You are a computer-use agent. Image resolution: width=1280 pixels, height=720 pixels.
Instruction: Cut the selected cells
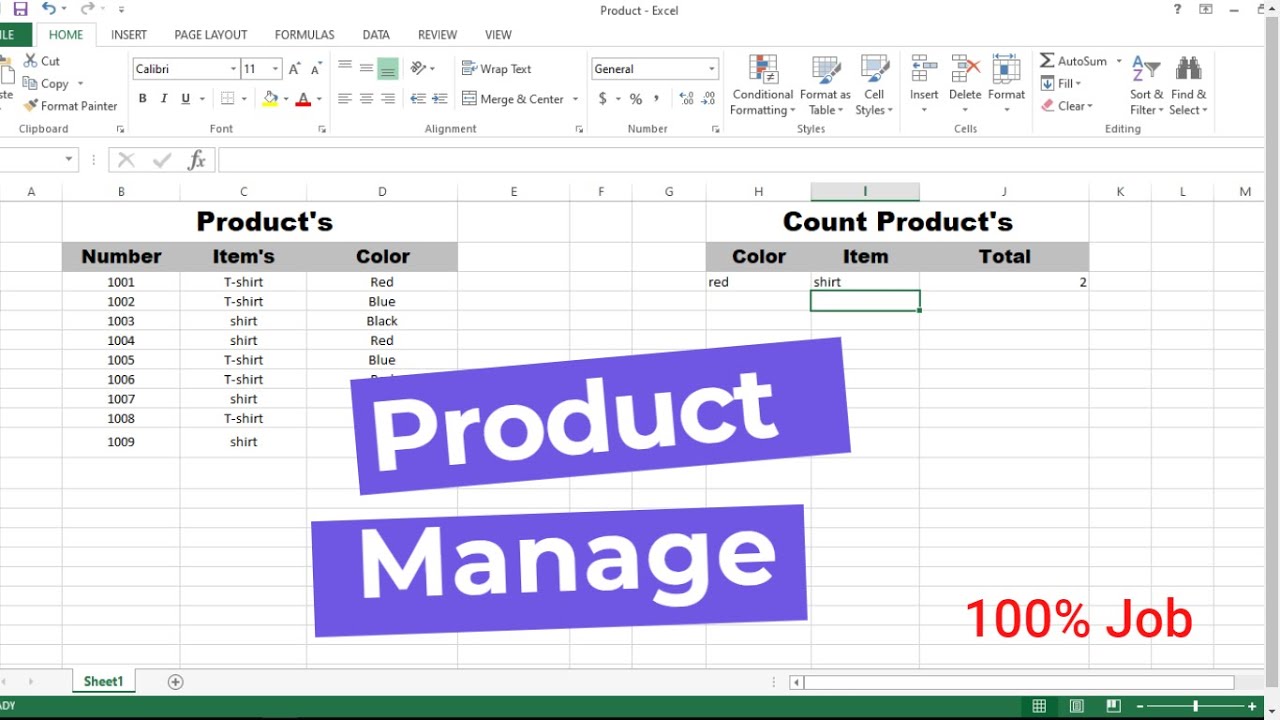point(42,61)
